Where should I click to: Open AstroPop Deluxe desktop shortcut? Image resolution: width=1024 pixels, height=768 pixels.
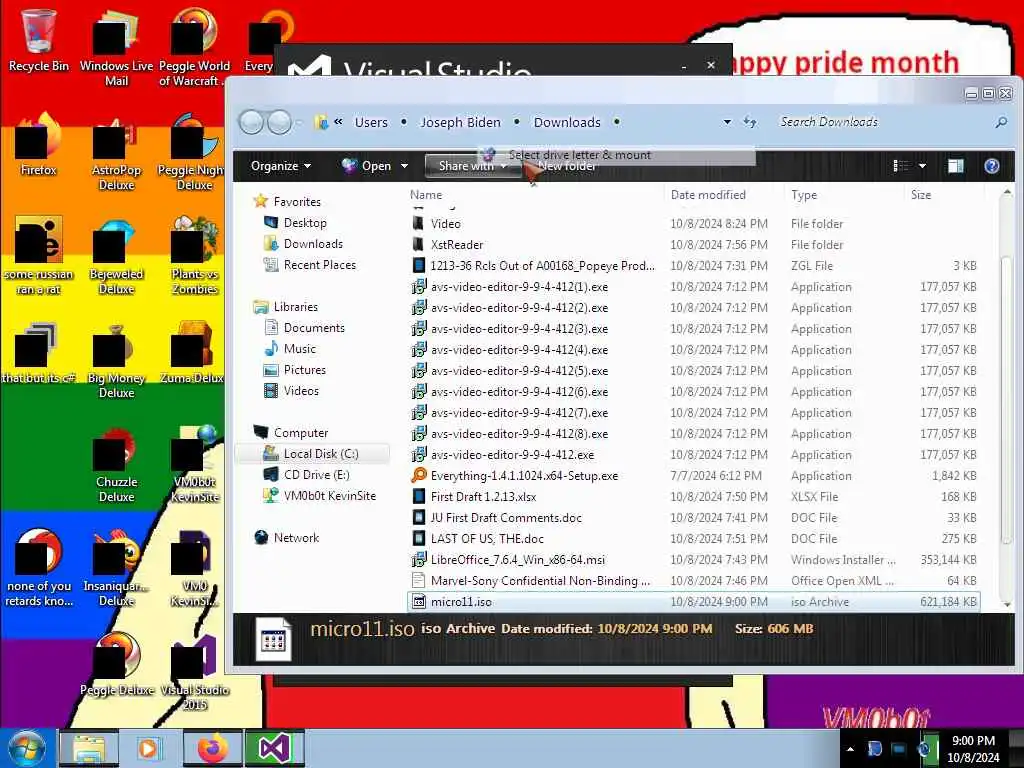(116, 153)
